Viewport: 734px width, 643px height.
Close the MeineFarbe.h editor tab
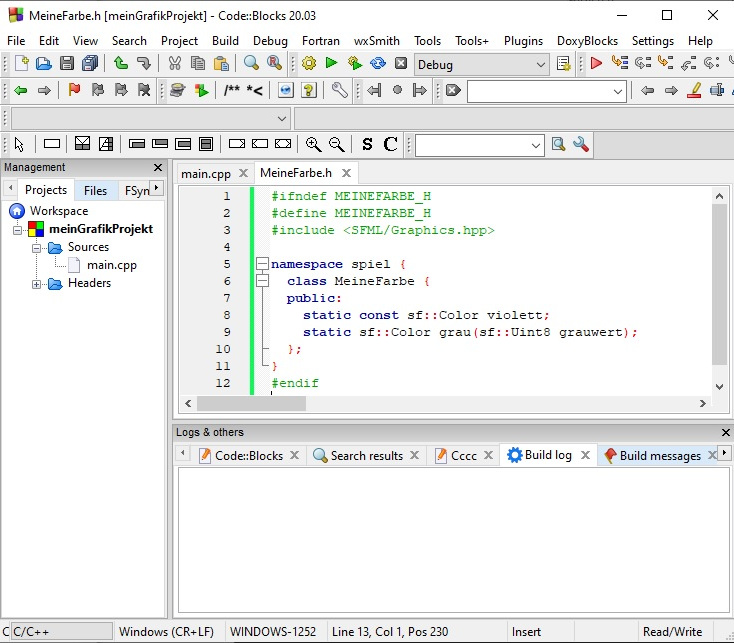tap(345, 174)
